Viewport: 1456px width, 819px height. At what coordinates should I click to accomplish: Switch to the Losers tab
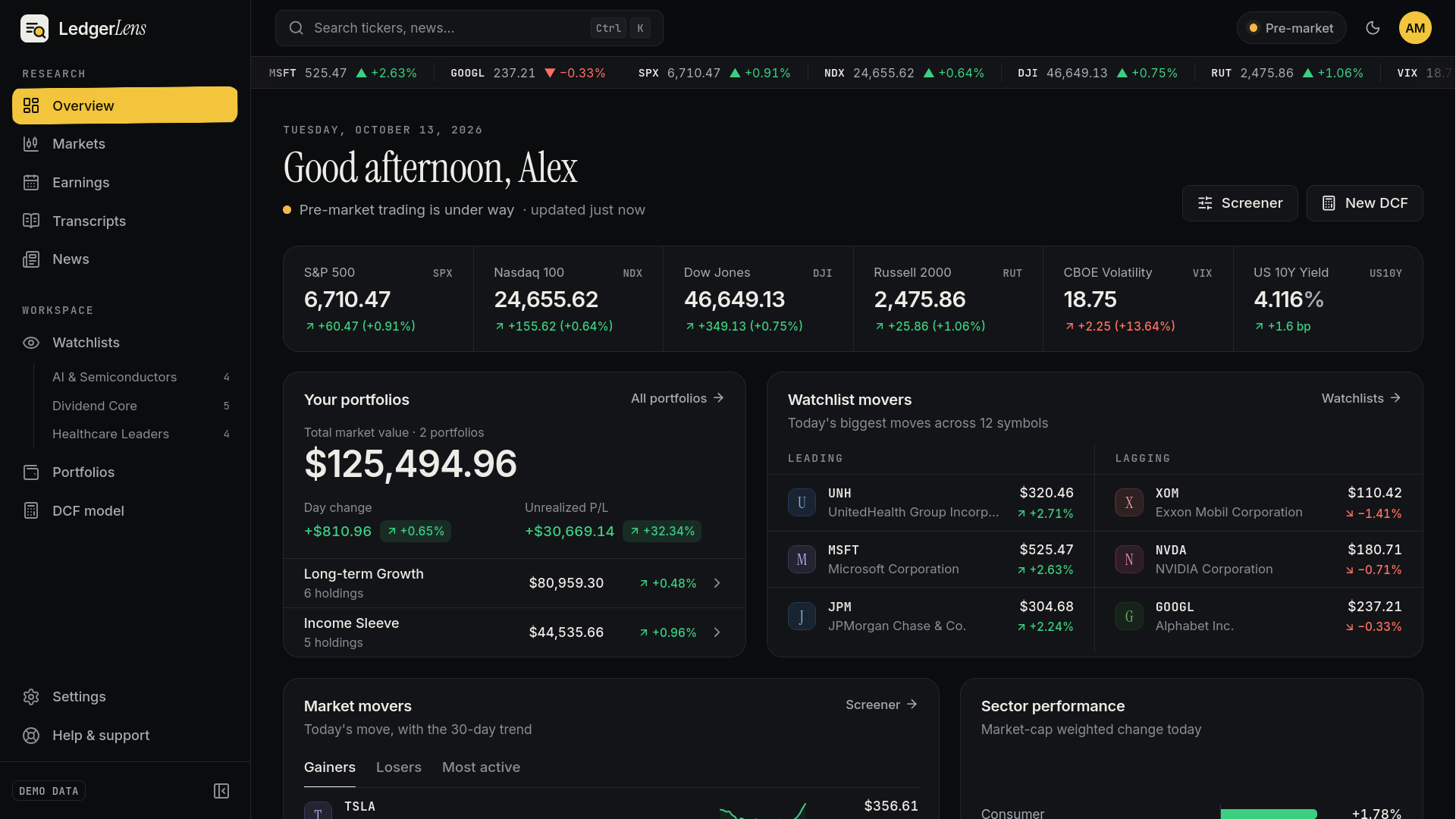pos(399,767)
